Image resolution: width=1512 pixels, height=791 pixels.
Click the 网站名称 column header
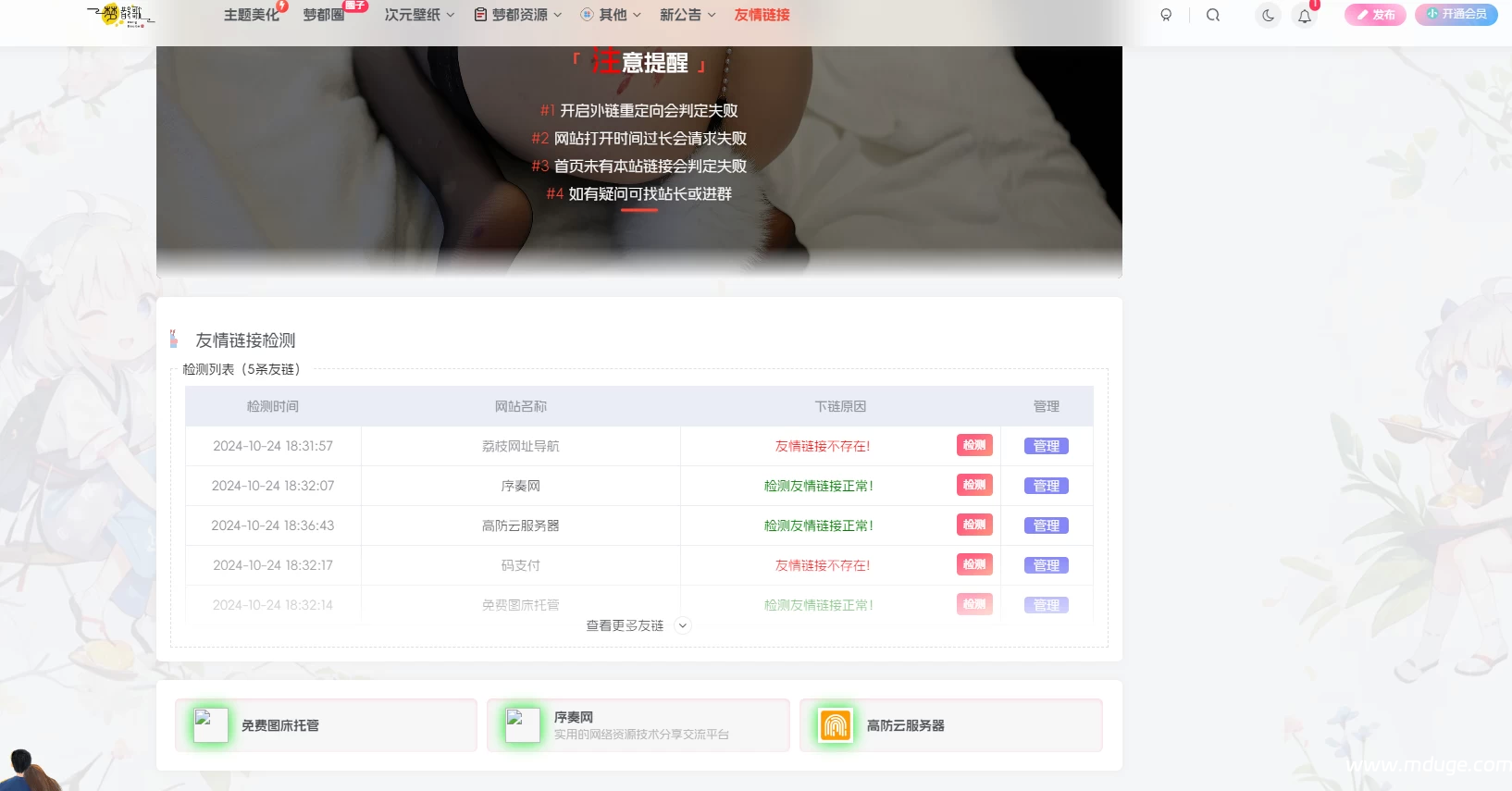(521, 406)
